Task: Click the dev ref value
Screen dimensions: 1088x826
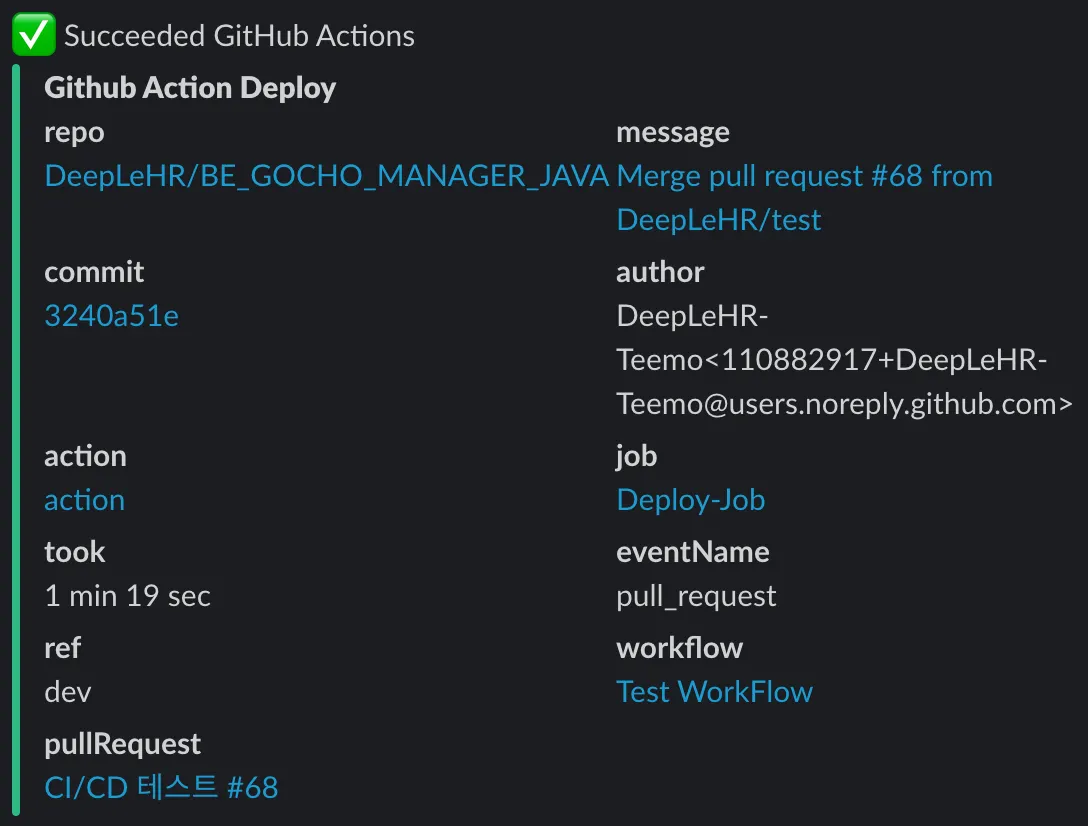Action: (x=68, y=692)
